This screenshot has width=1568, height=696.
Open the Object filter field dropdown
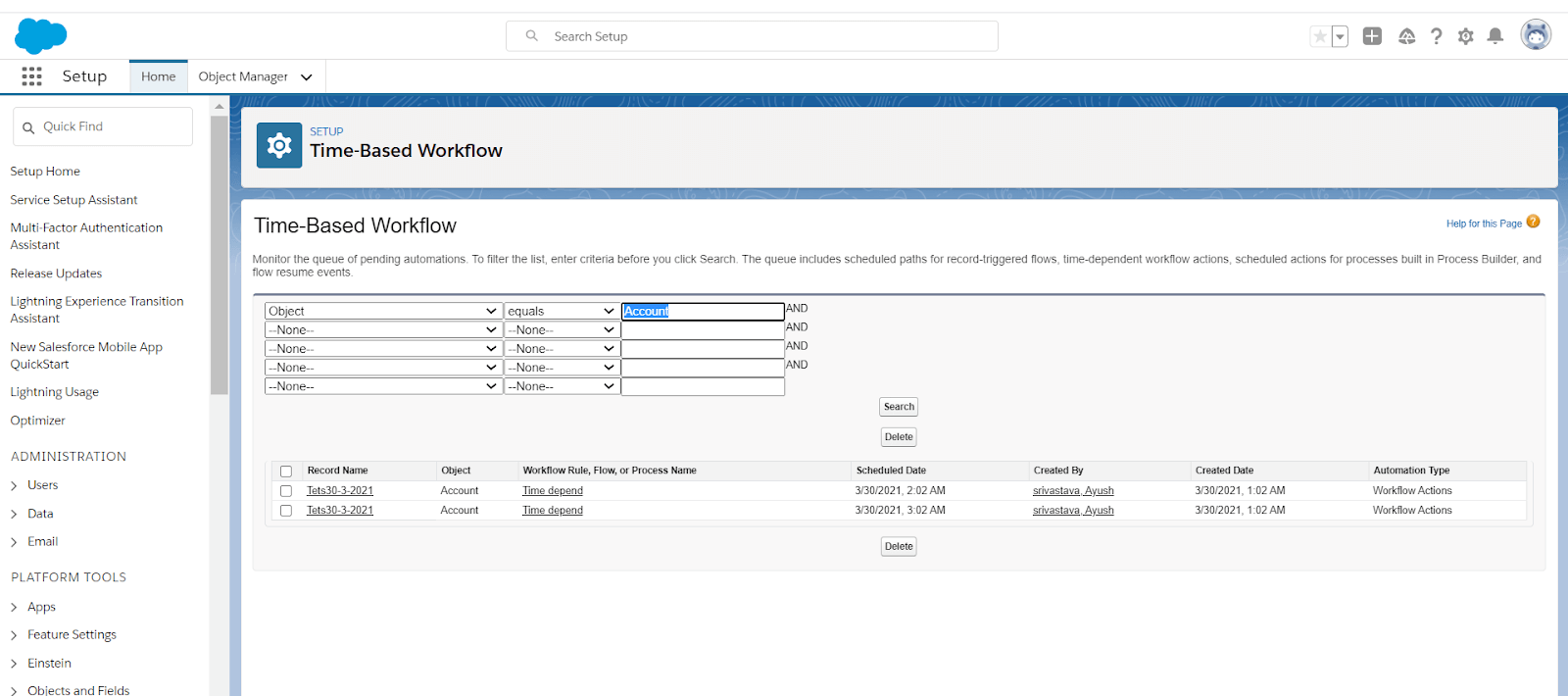383,312
